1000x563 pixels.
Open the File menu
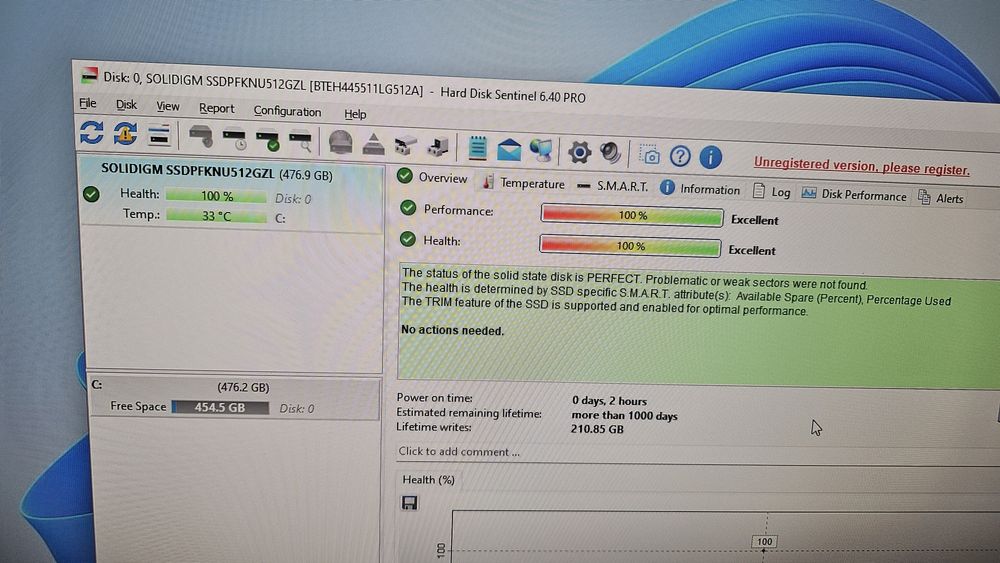(x=87, y=103)
